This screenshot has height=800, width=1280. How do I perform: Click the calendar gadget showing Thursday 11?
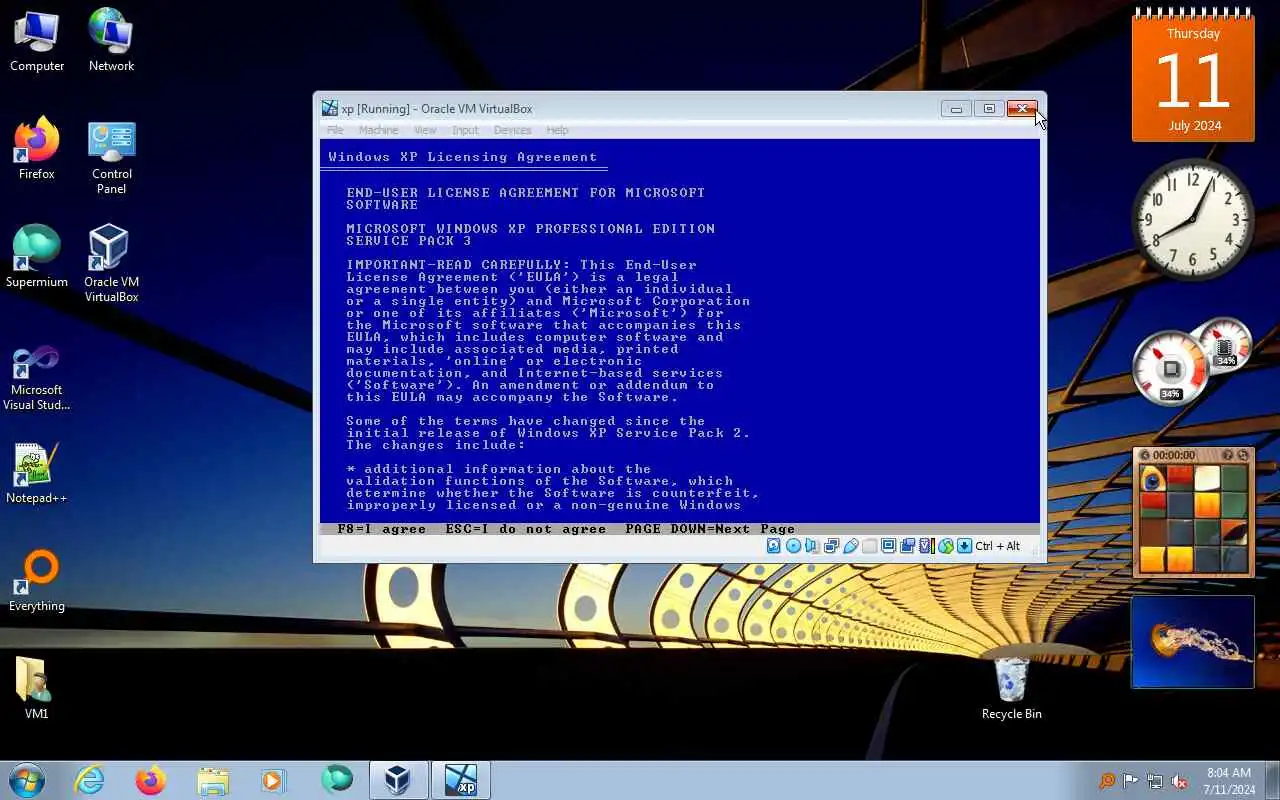(x=1192, y=75)
